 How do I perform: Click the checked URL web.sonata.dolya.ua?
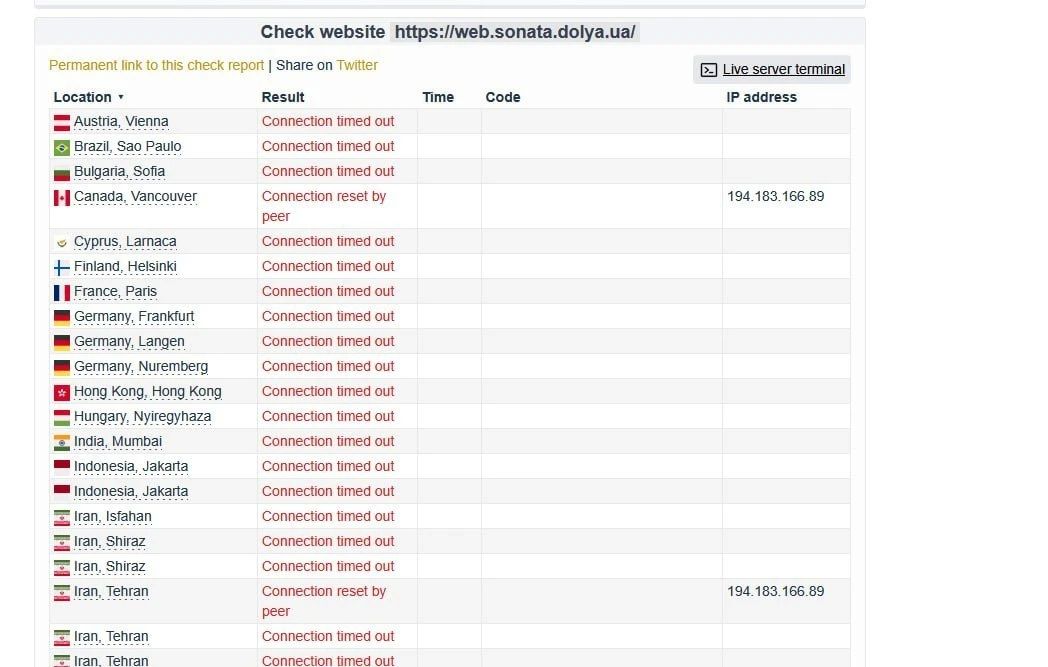[515, 32]
